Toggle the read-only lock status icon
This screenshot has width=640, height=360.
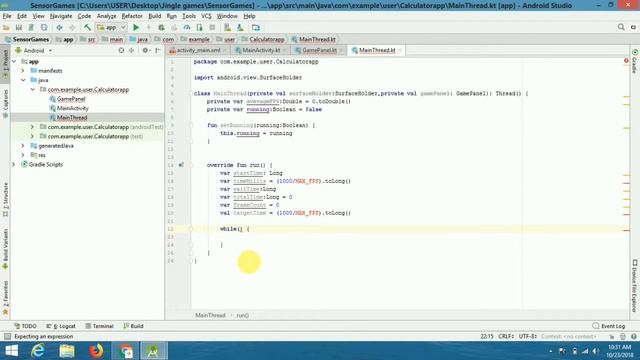(611, 336)
